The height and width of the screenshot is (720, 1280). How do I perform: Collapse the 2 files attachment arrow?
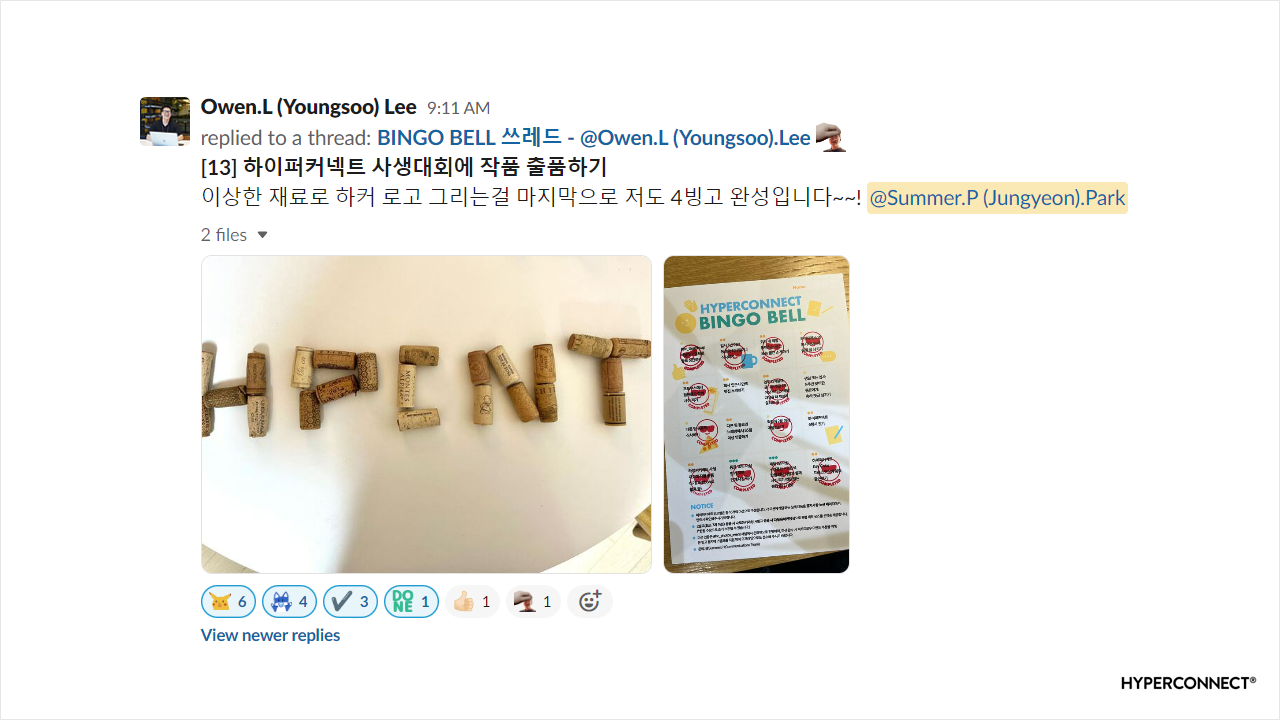263,235
